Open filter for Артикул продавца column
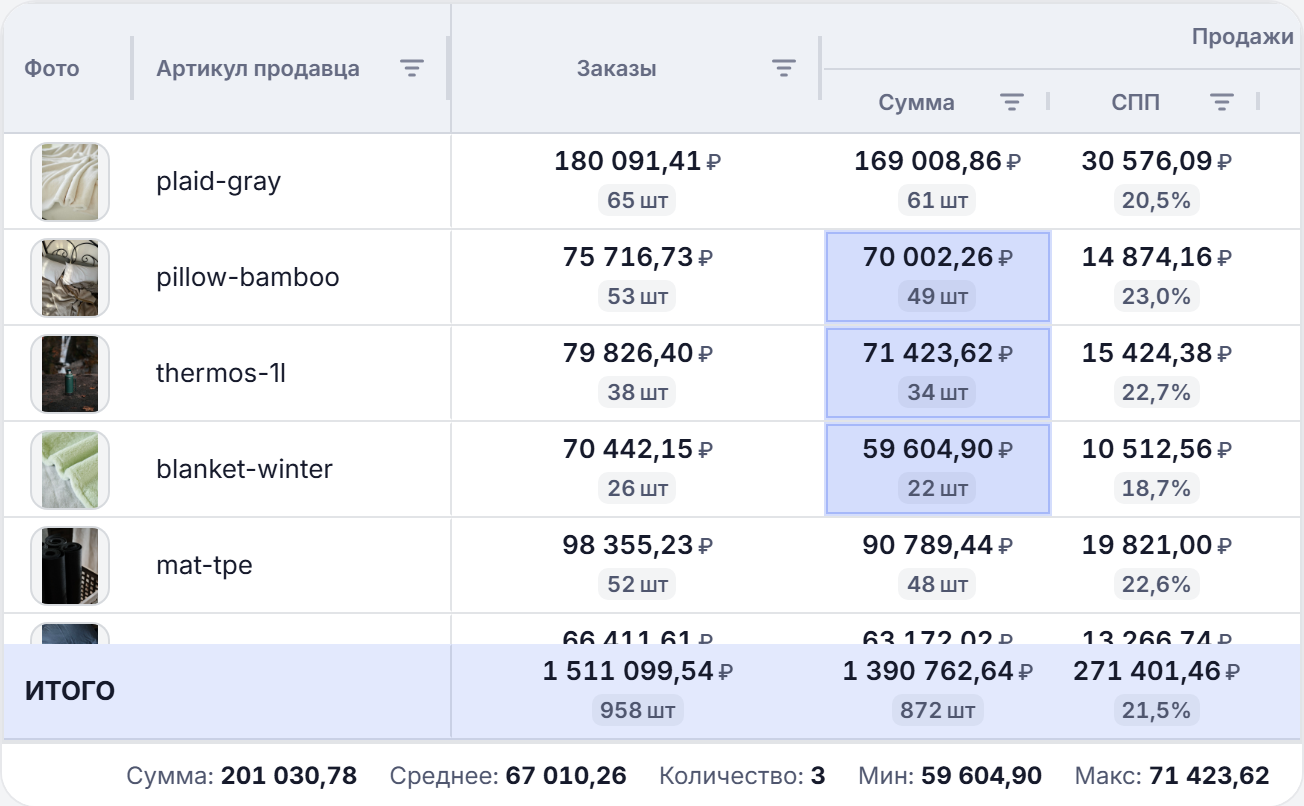This screenshot has width=1304, height=806. (412, 68)
